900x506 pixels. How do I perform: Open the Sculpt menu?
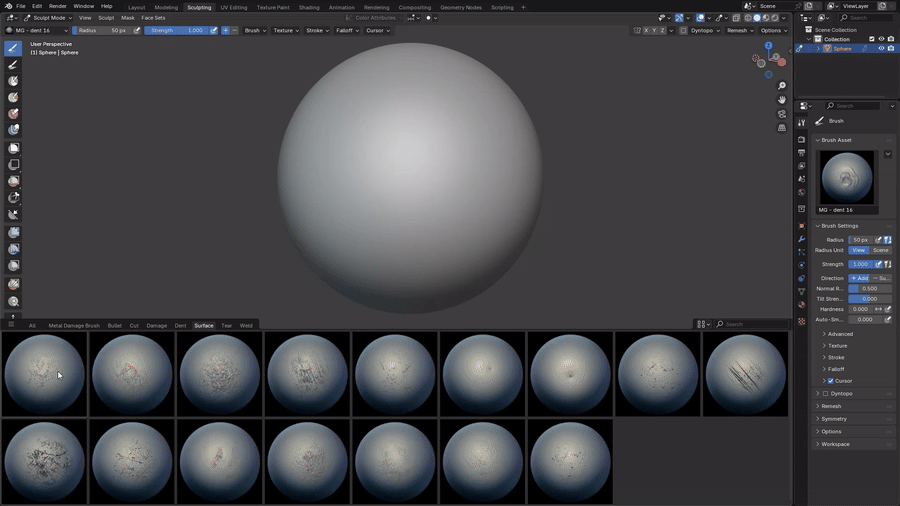click(x=106, y=18)
